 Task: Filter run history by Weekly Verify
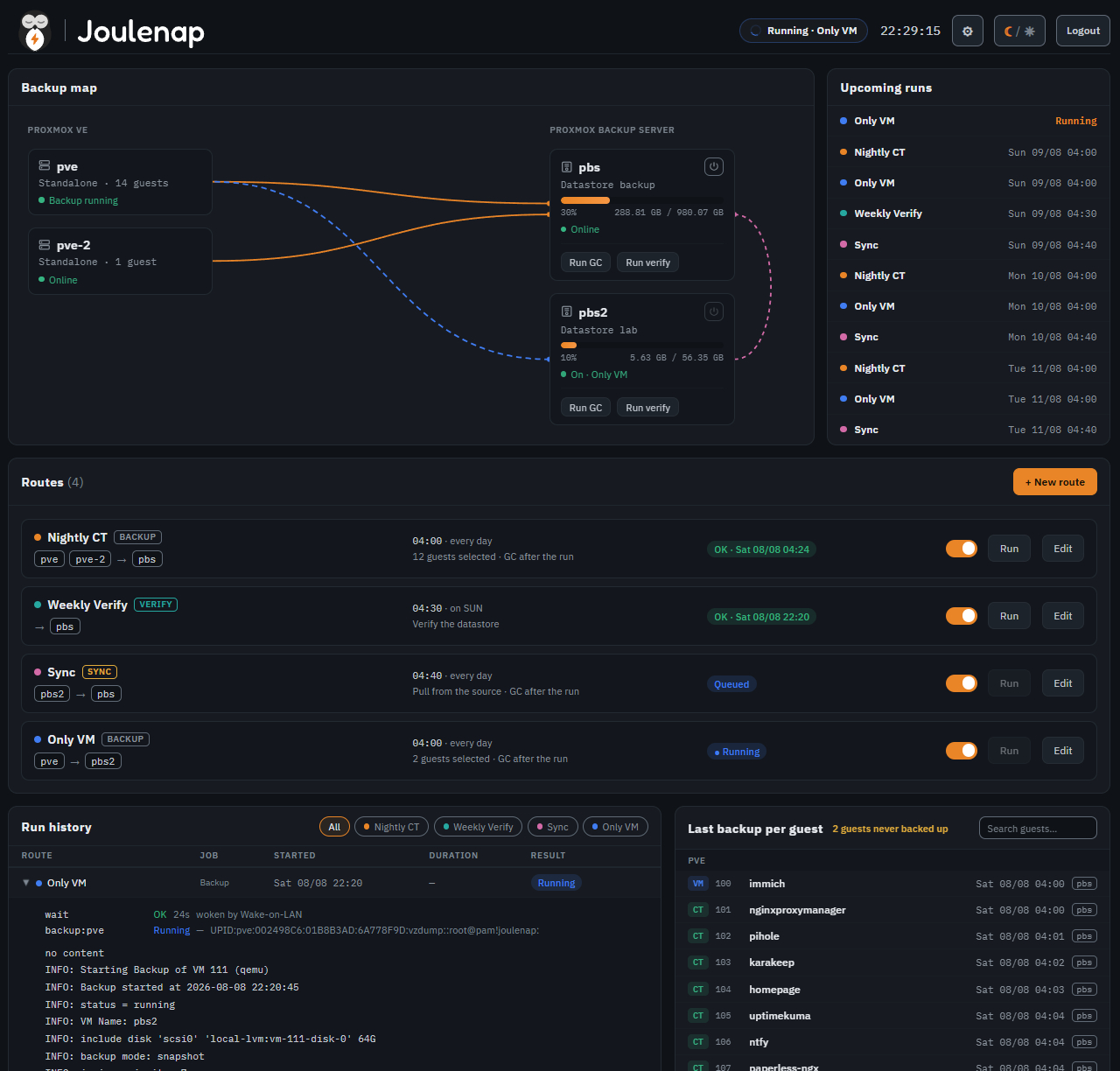point(478,827)
